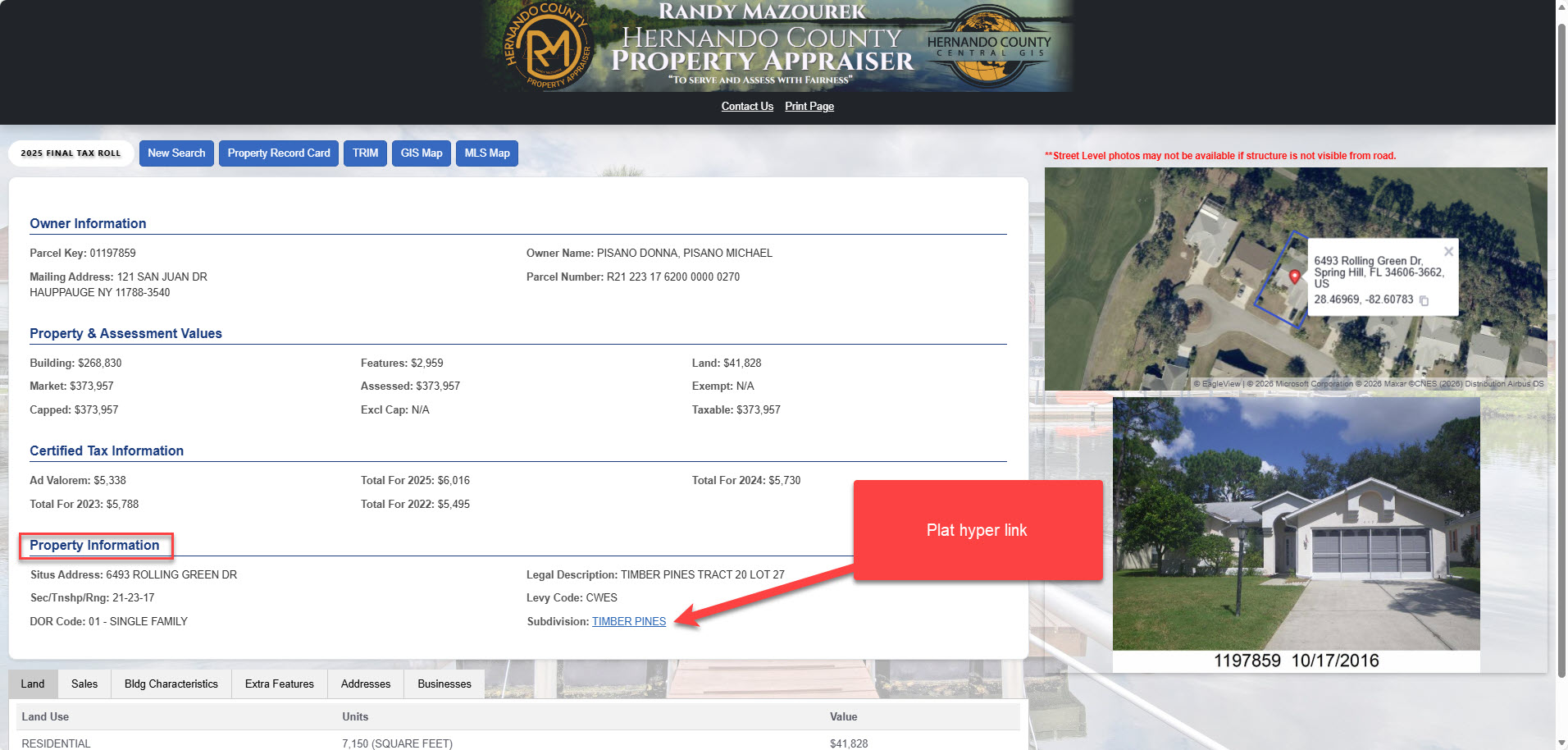Select the Extra Features tab
The width and height of the screenshot is (1568, 750).
click(x=279, y=684)
